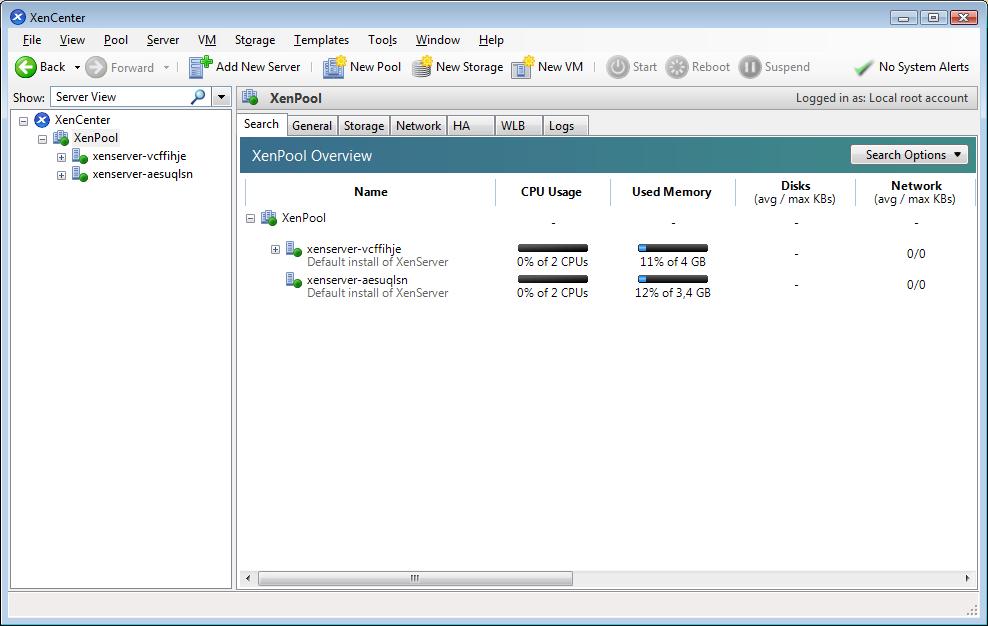
Task: Click the XenCenter root icon in tree
Action: click(x=42, y=120)
